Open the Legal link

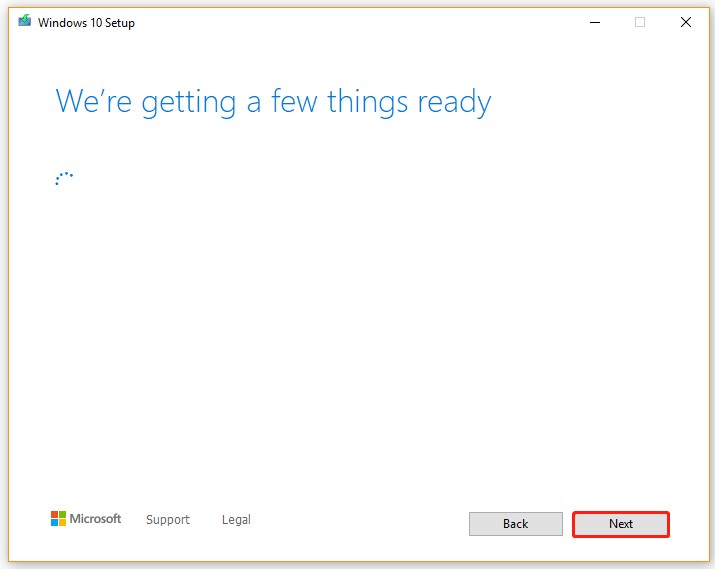[236, 520]
